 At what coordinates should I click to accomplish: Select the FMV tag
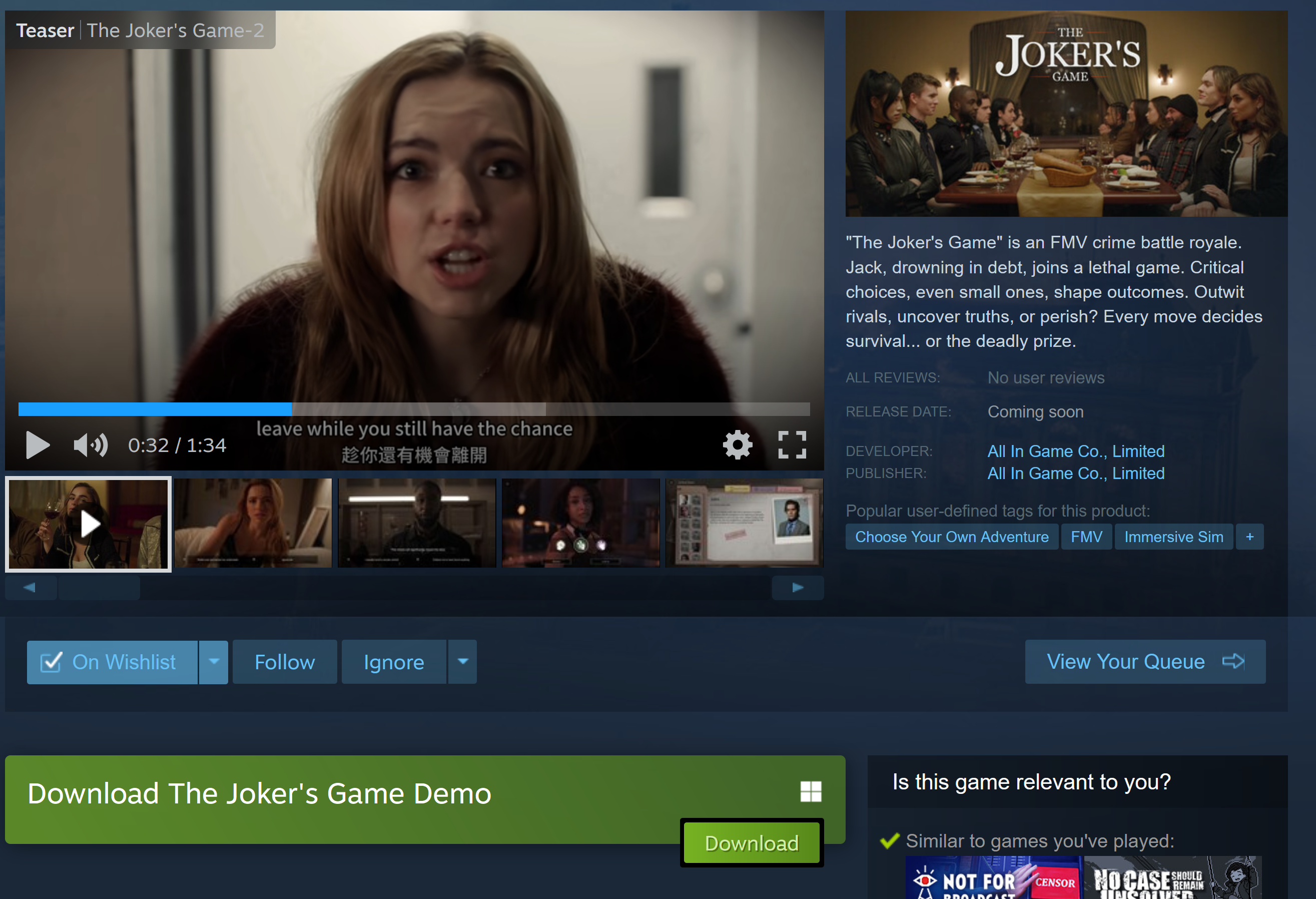tap(1086, 537)
